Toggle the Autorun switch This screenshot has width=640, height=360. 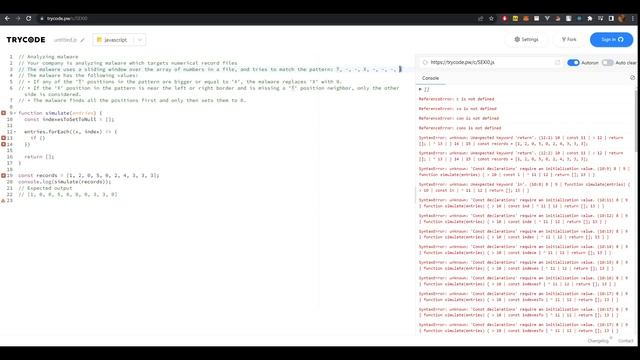pos(573,63)
